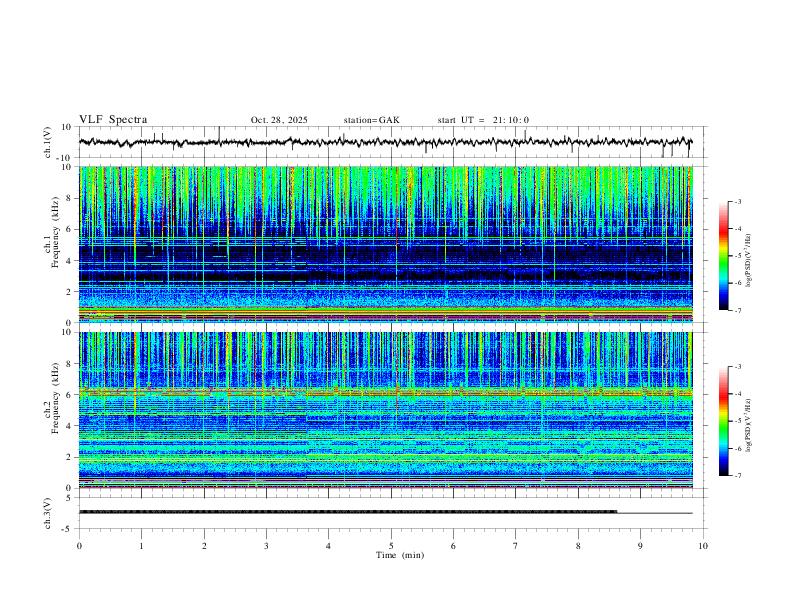Click the ch.3 voltage trace panel
Image resolution: width=792 pixels, height=612 pixels.
pos(391,513)
